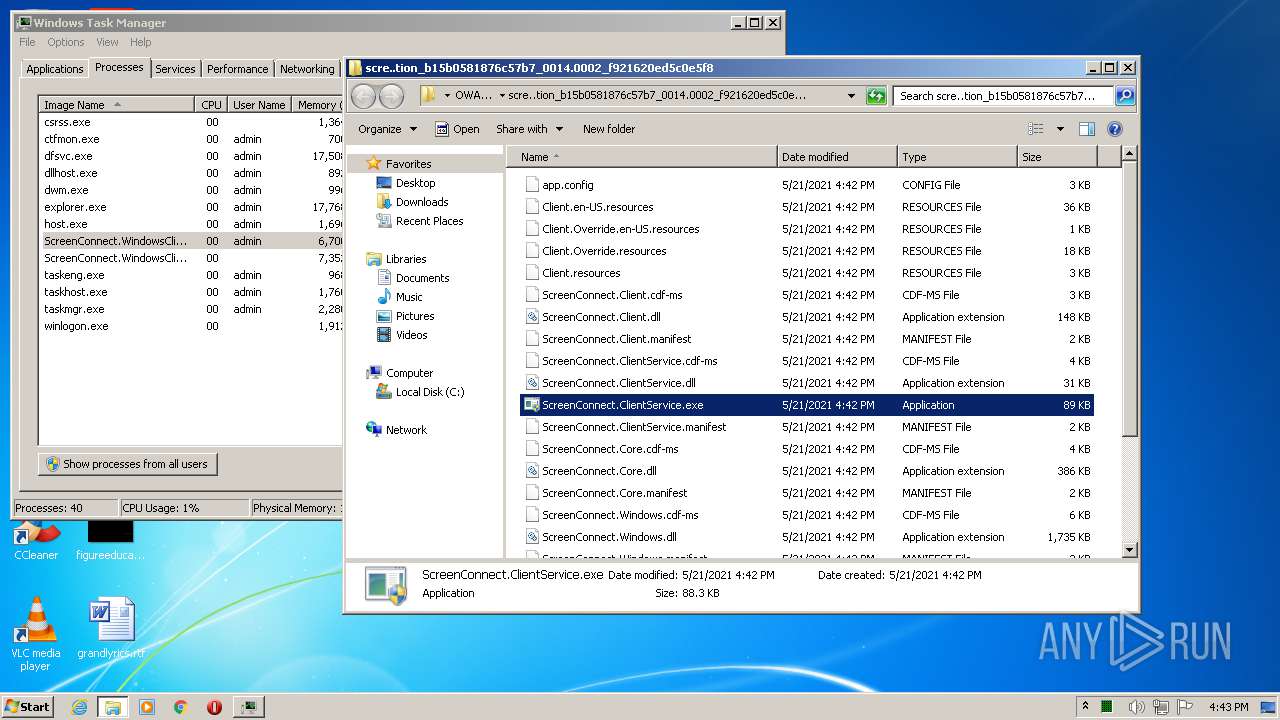Click the Start button
Screen dimensions: 1280x720
click(27, 706)
